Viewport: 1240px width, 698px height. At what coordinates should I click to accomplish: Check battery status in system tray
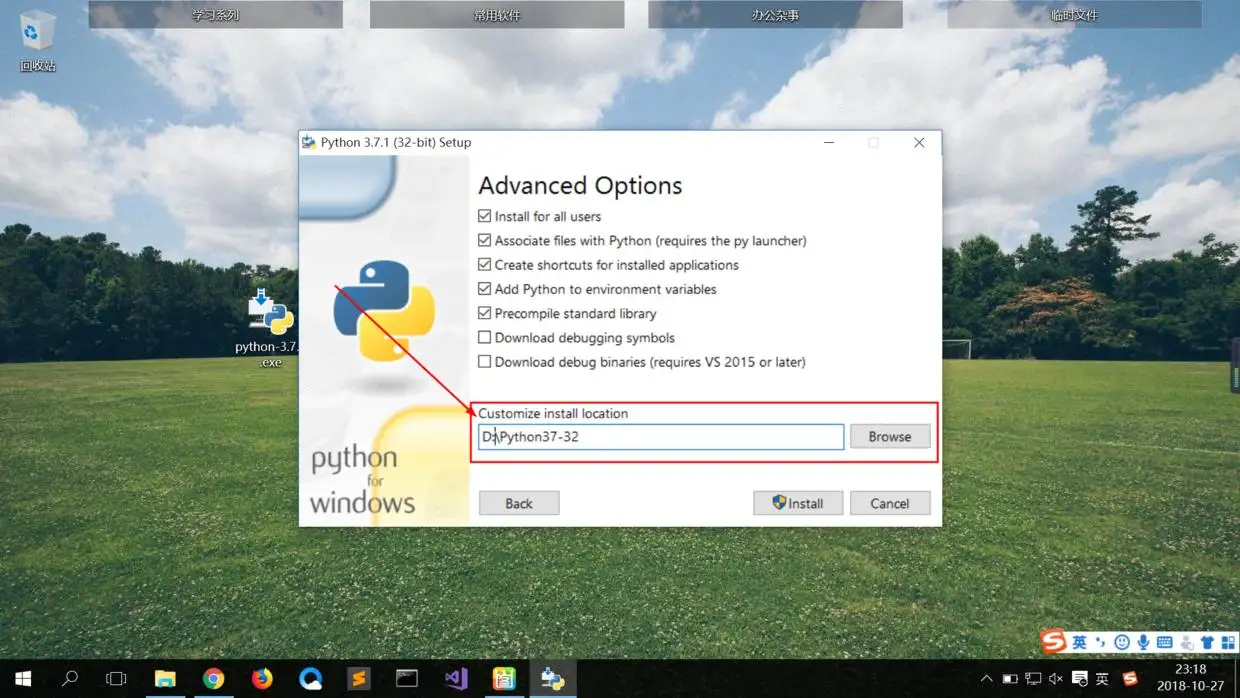pos(1010,679)
